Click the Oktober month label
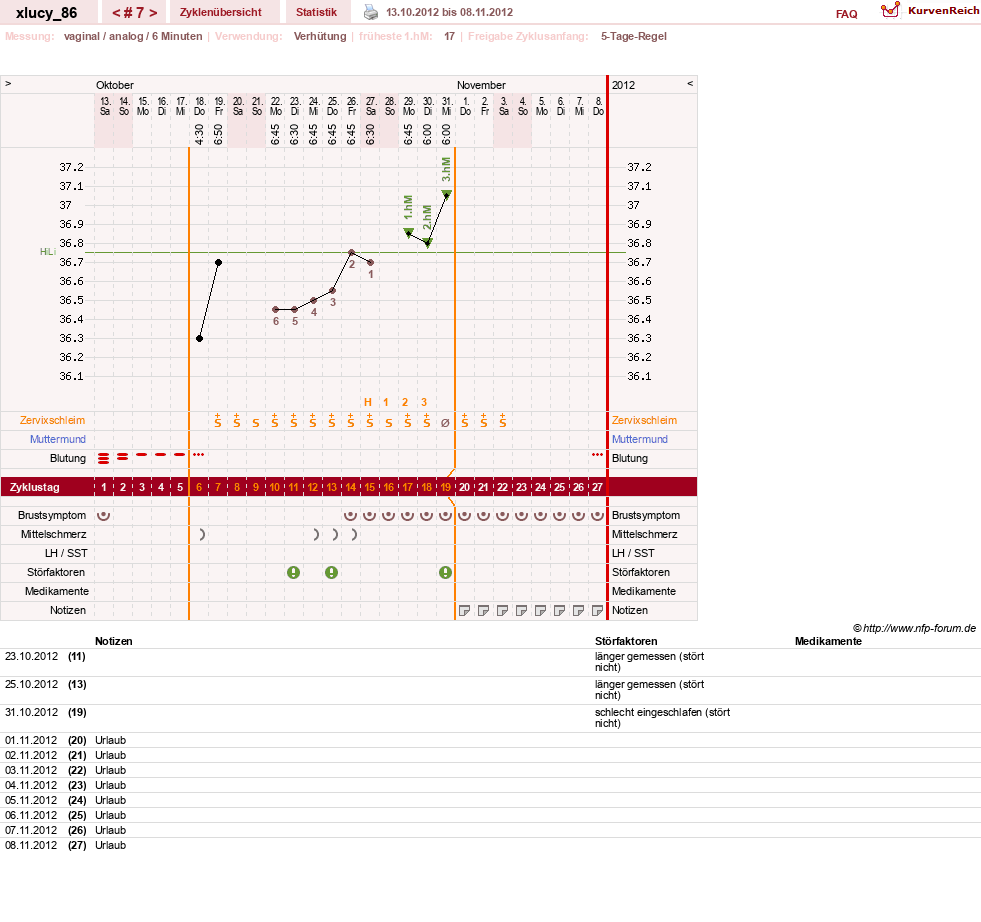The width and height of the screenshot is (981, 922). (x=115, y=85)
